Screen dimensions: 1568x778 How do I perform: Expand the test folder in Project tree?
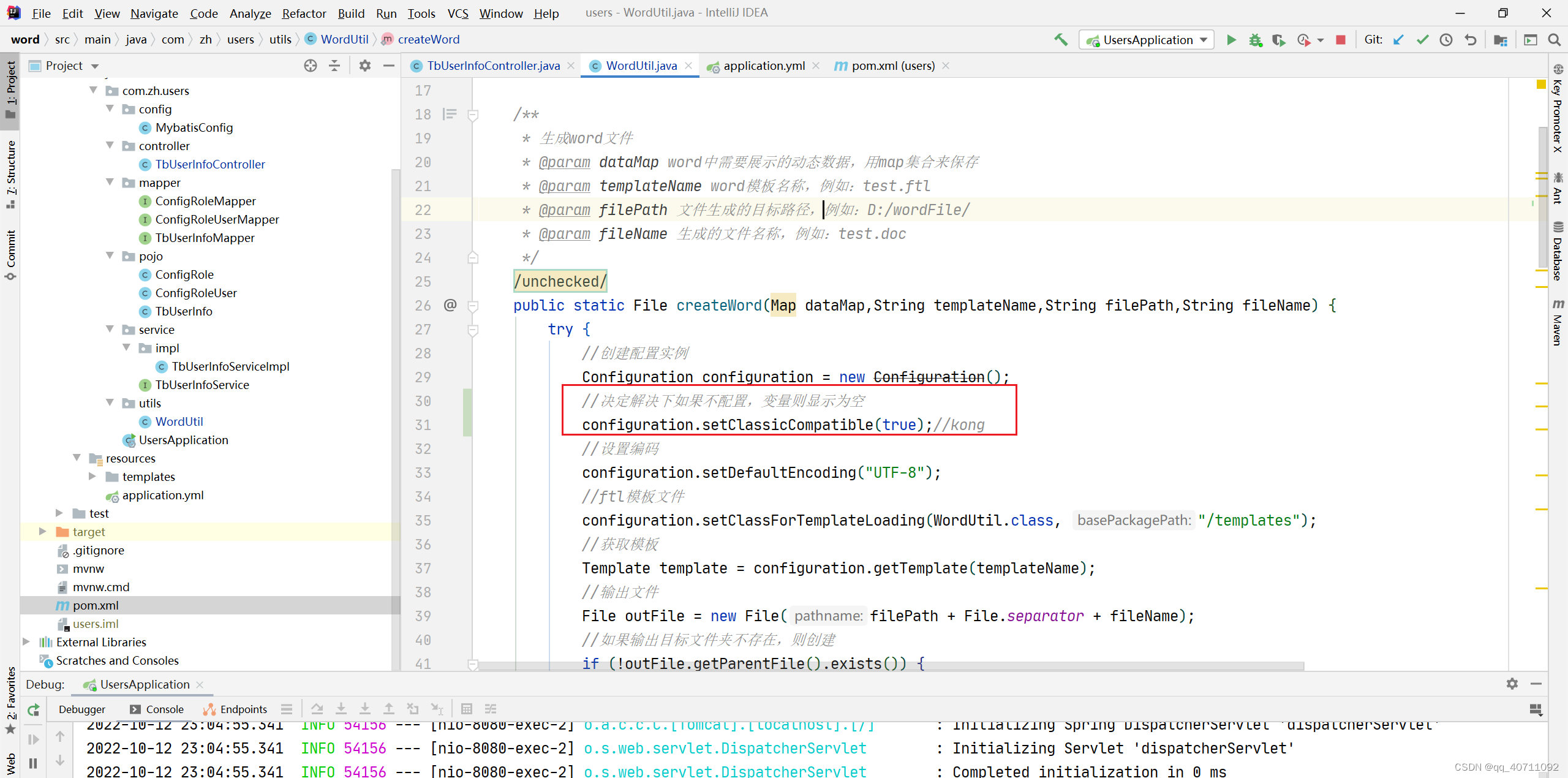pyautogui.click(x=59, y=513)
